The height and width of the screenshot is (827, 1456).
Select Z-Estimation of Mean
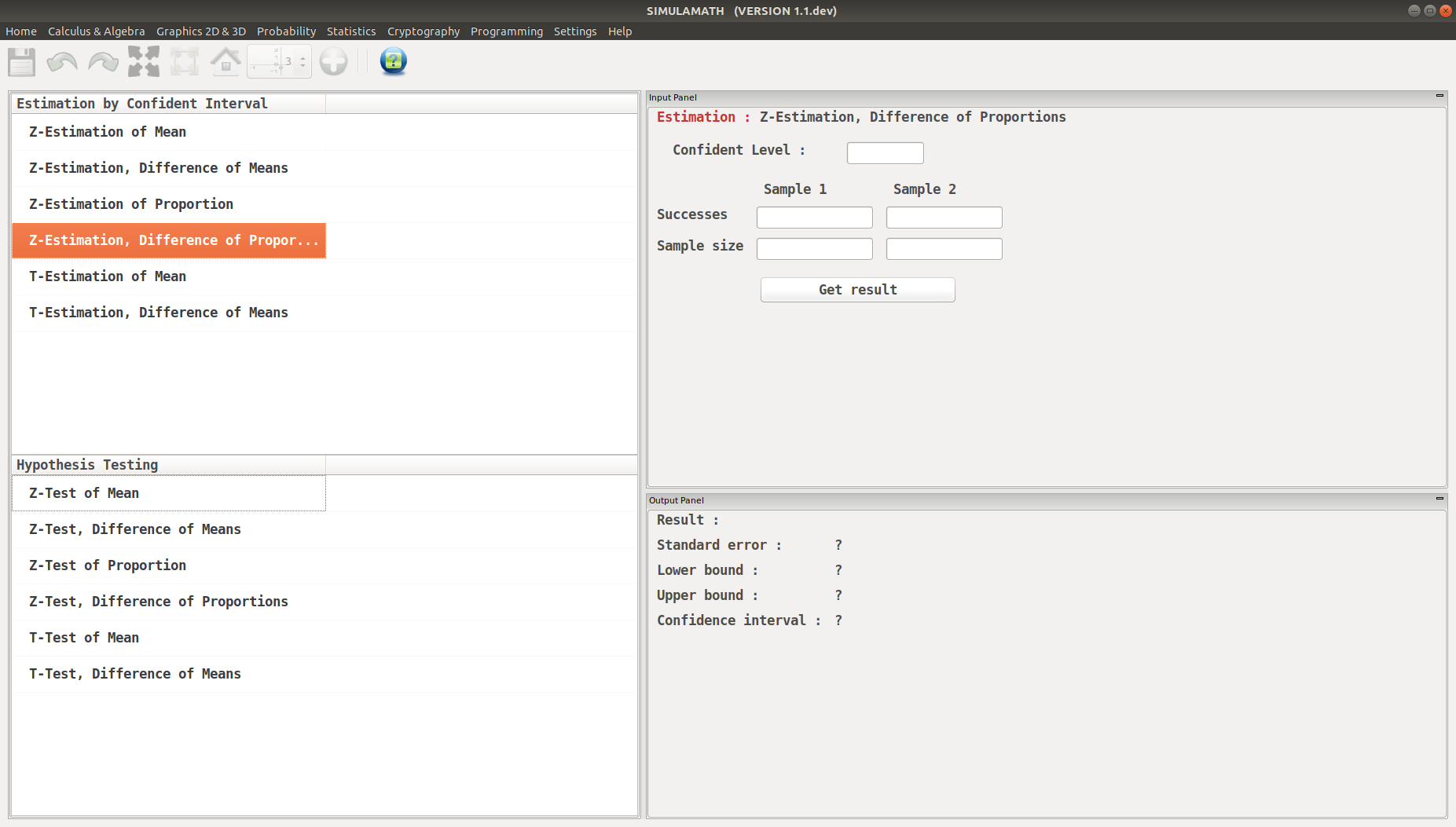169,132
